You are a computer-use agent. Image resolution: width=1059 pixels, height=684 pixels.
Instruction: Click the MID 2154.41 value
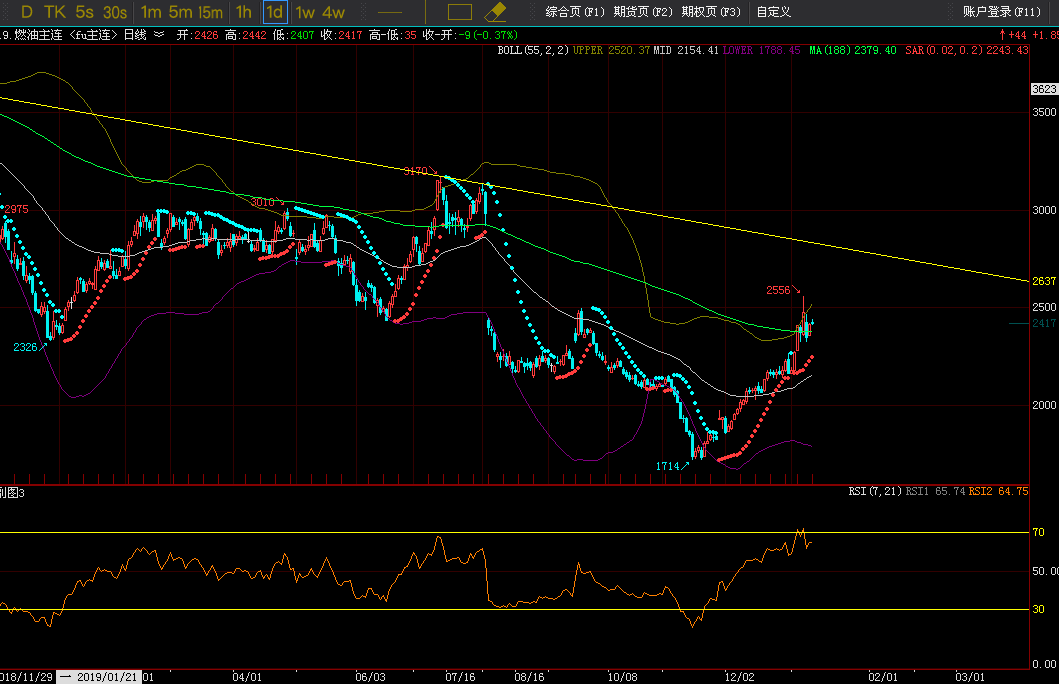tap(686, 50)
